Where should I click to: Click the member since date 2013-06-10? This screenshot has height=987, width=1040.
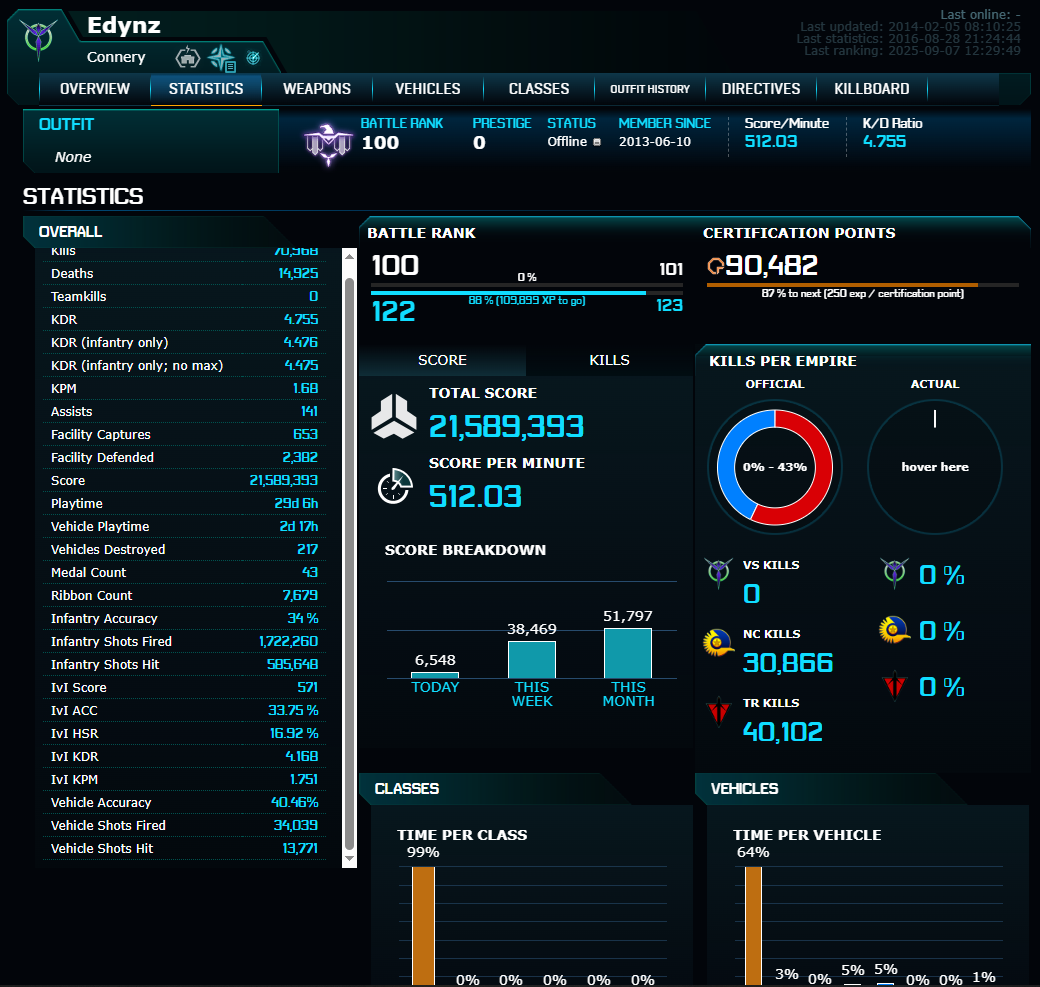coord(655,142)
